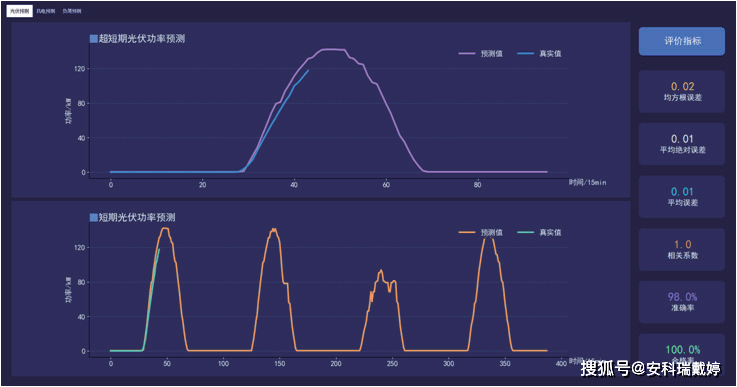This screenshot has width=737, height=387.
Task: Open the 负荷预测 tab
Action: pyautogui.click(x=72, y=11)
